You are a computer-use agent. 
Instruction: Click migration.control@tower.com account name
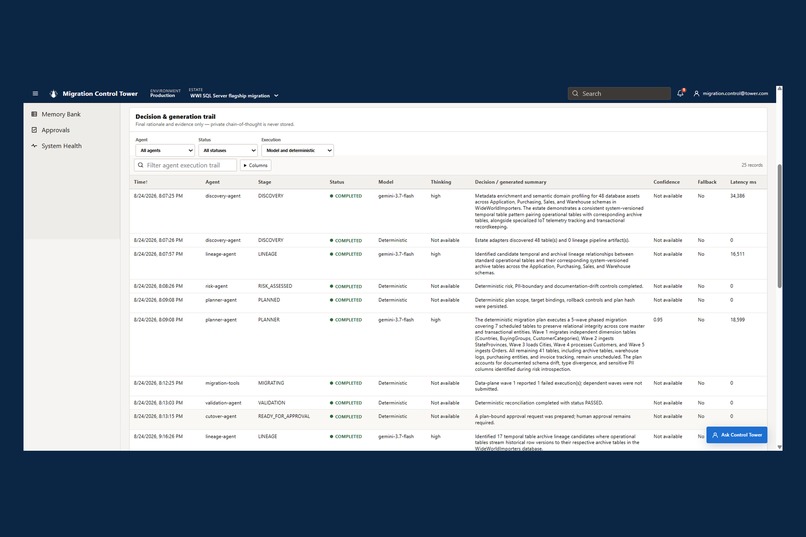point(735,94)
